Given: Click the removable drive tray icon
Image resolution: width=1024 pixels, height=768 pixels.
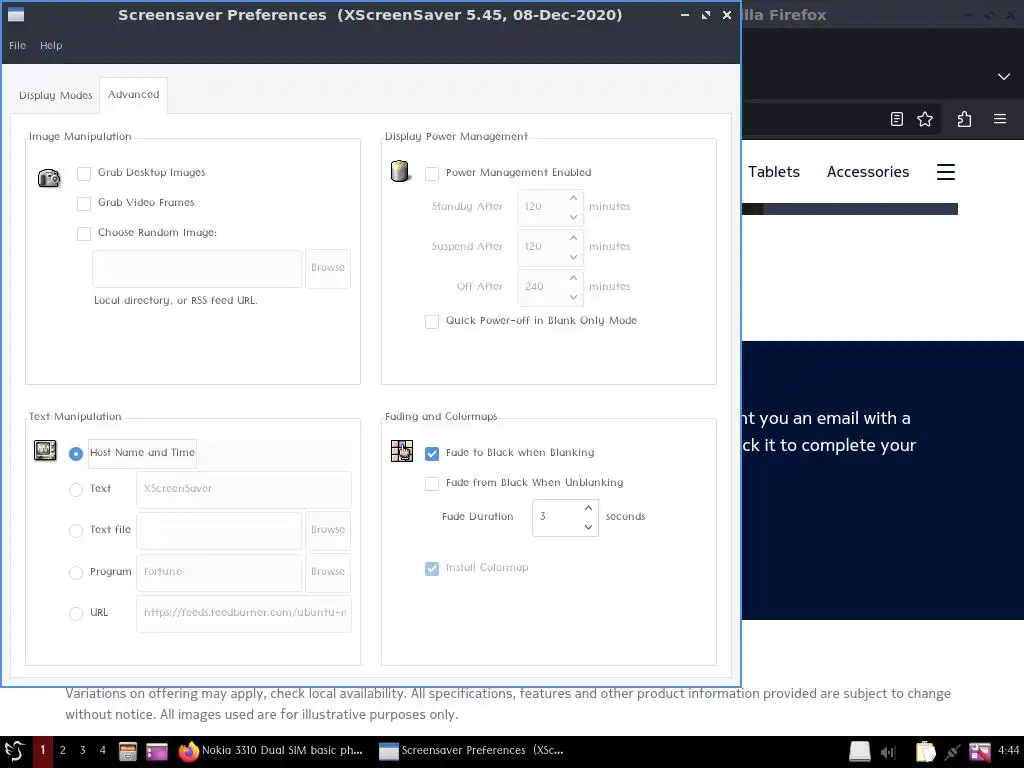Looking at the screenshot, I should (x=859, y=752).
